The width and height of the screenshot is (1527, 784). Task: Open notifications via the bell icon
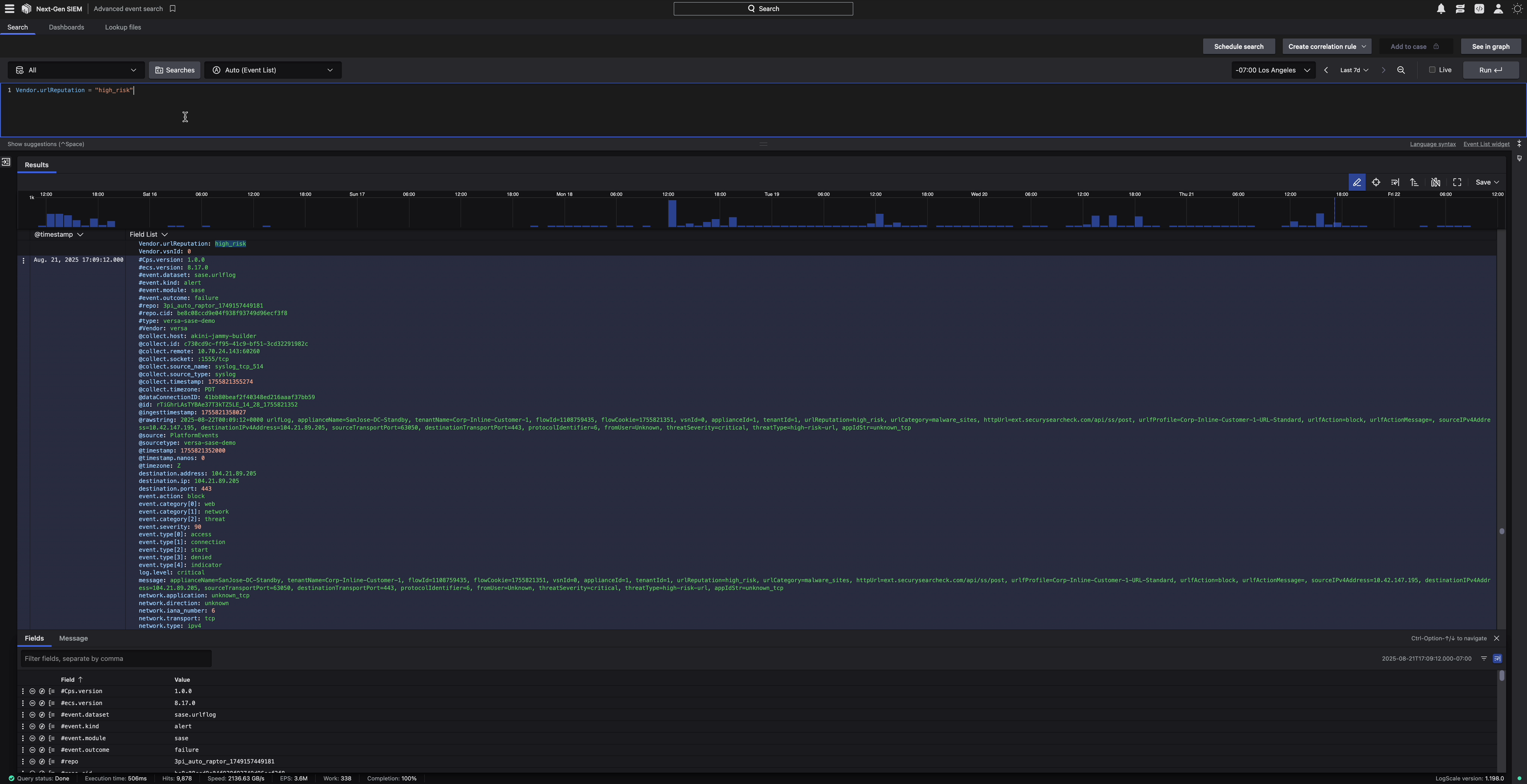[1441, 9]
